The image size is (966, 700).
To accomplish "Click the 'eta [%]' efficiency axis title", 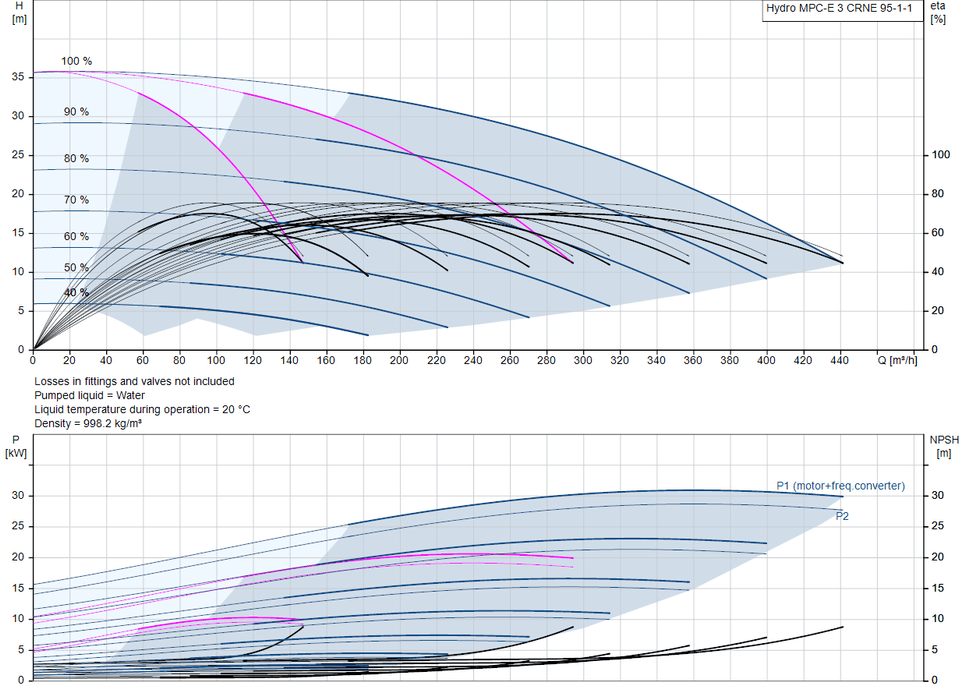I will click(938, 12).
